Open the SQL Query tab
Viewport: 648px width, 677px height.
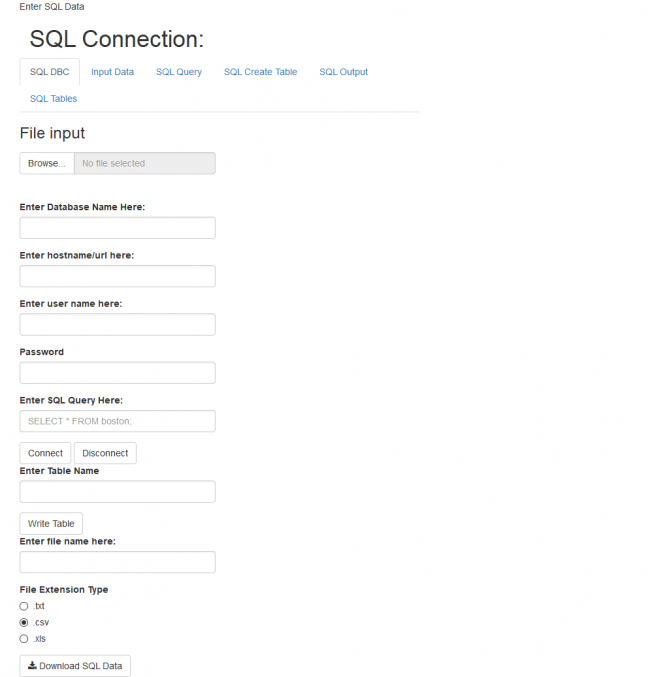pyautogui.click(x=179, y=72)
